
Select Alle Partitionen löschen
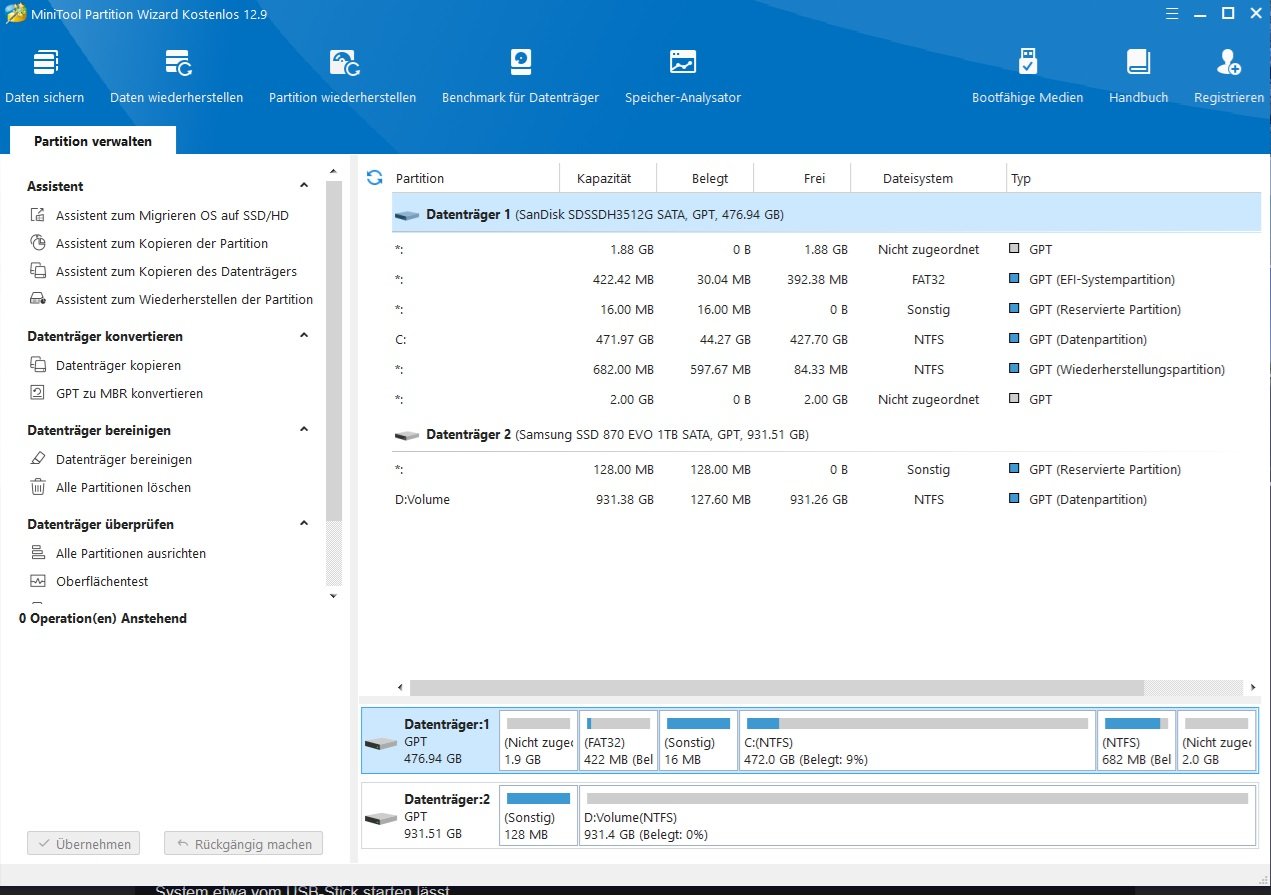click(x=123, y=487)
